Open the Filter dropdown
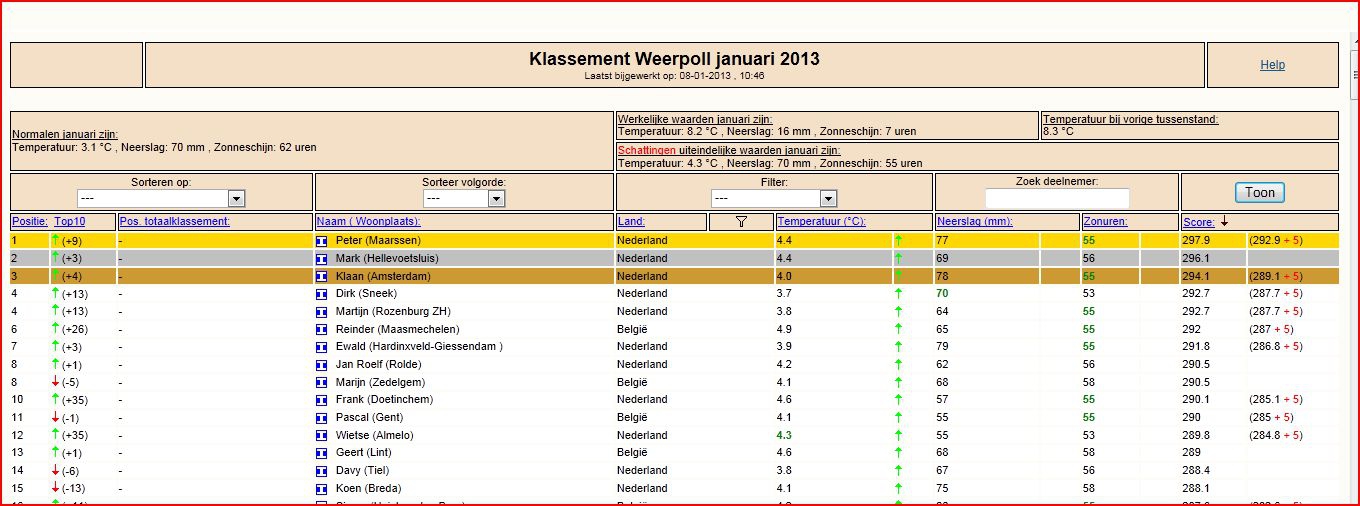1360x506 pixels. click(x=774, y=198)
